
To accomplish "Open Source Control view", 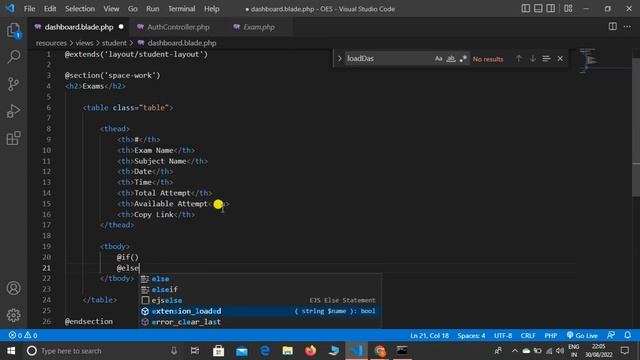I will 13,84.
